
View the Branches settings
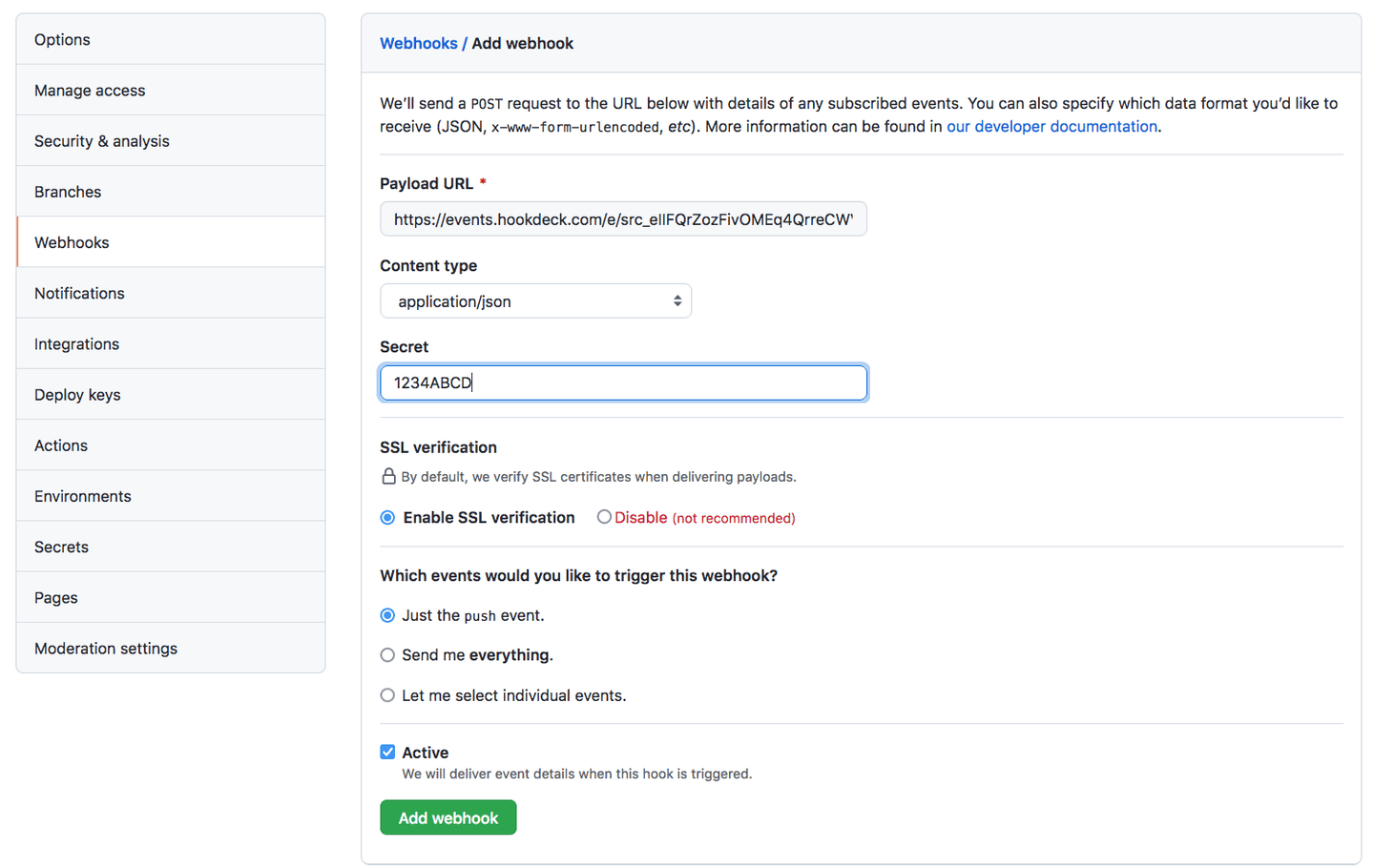tap(68, 191)
